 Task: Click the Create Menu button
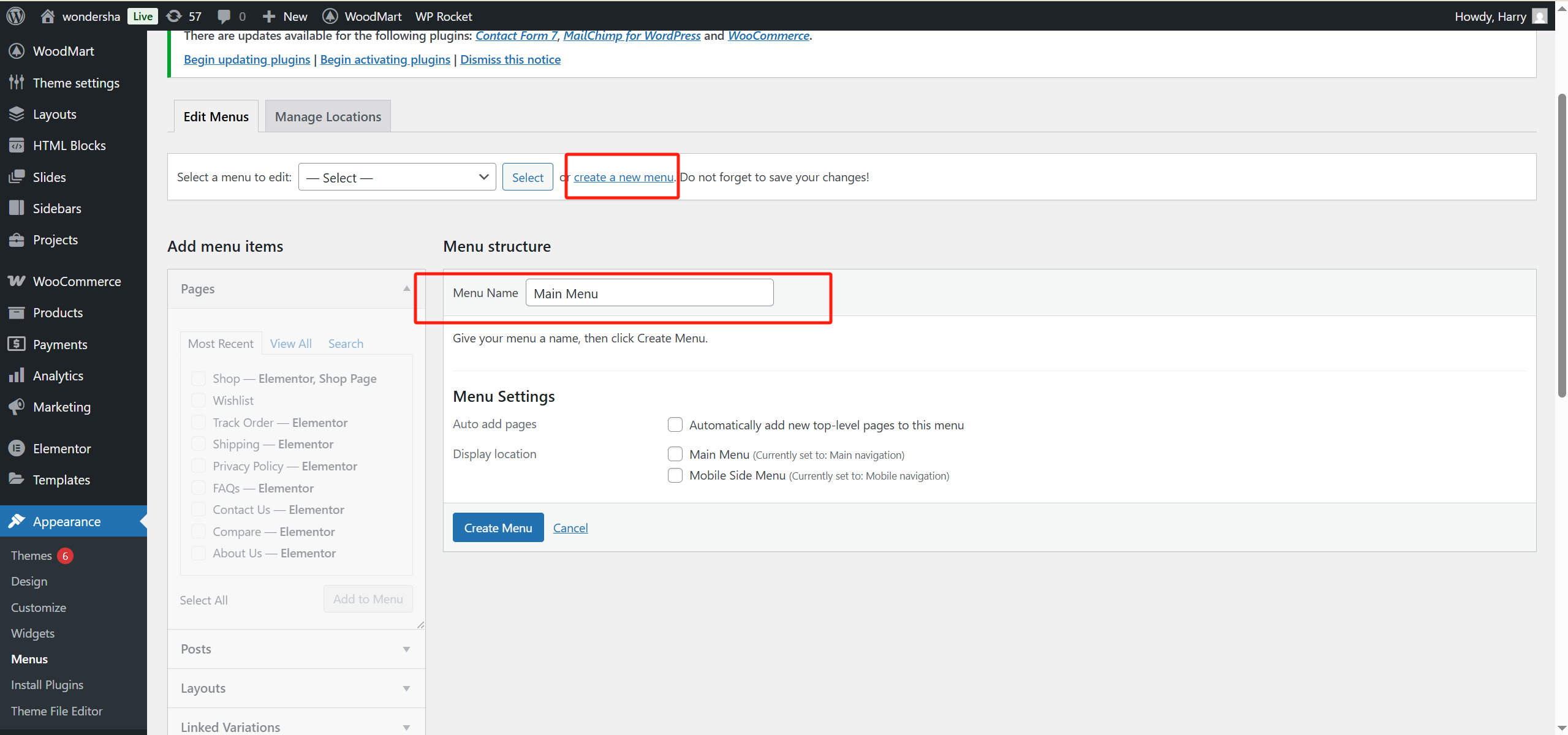tap(498, 527)
